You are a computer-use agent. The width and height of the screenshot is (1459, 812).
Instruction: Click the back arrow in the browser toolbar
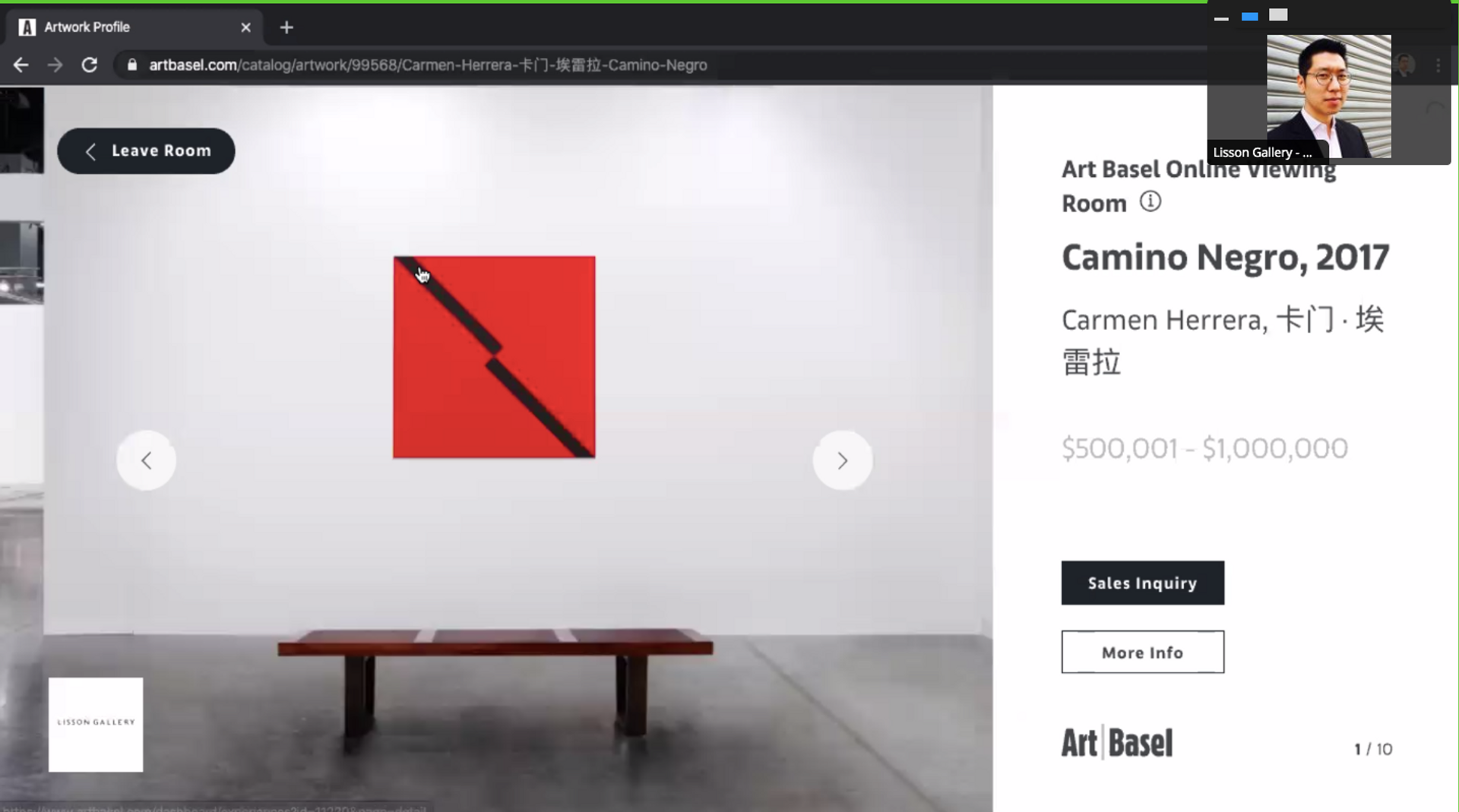click(x=21, y=65)
